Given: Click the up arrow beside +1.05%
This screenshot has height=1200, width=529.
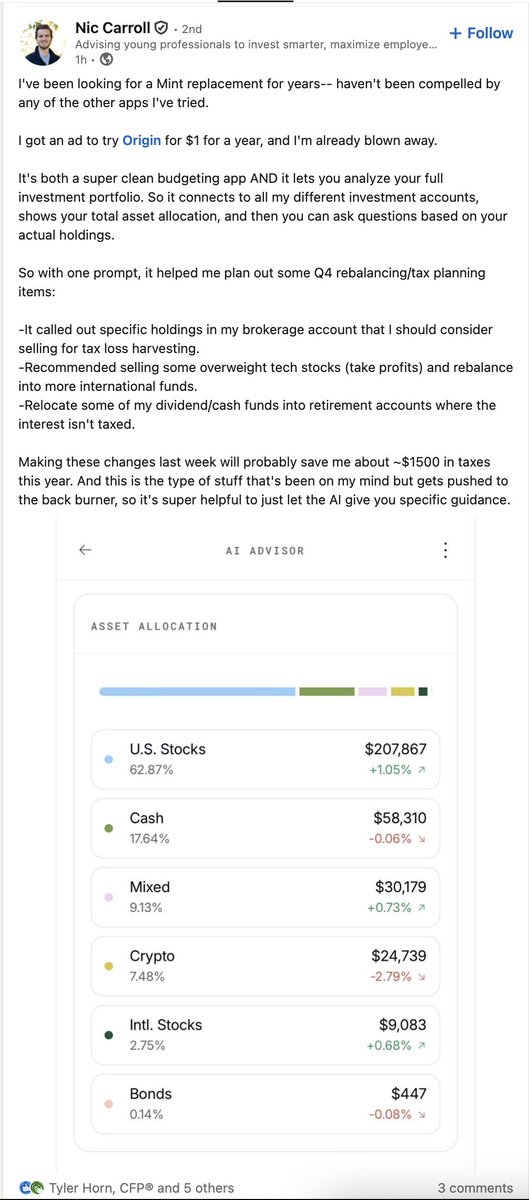Looking at the screenshot, I should tap(421, 770).
